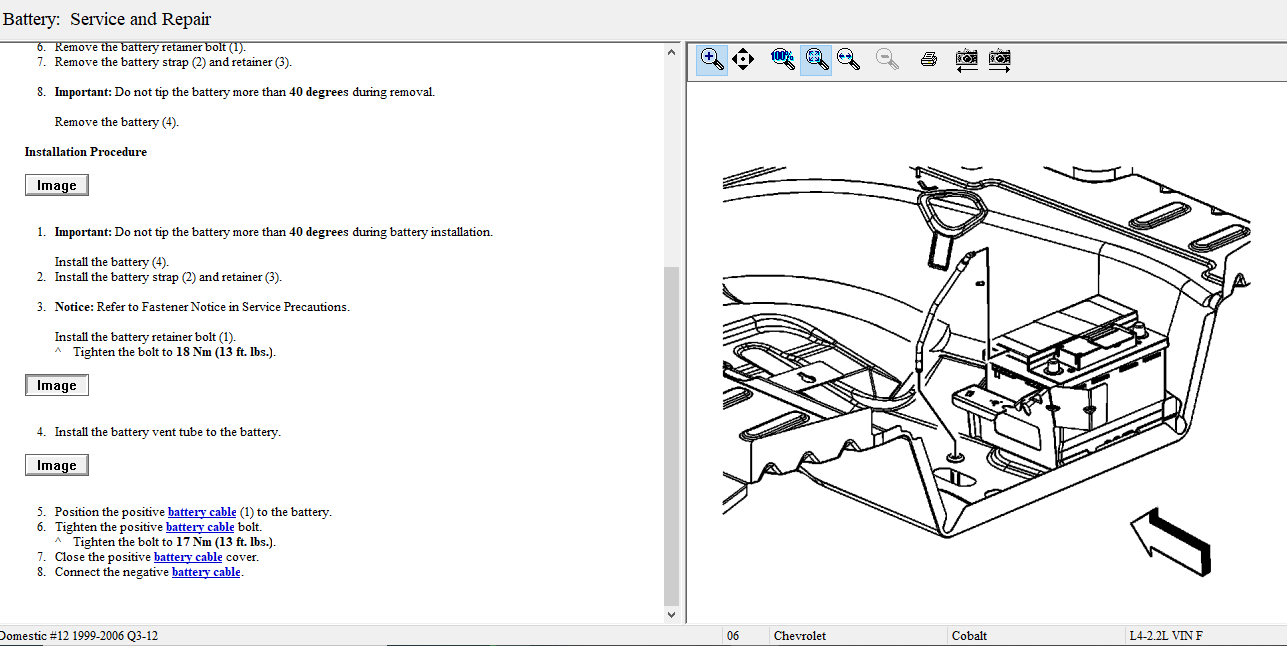Screen dimensions: 1287x646
Task: Click battery cable link in 'Close the positive' step
Action: point(188,557)
